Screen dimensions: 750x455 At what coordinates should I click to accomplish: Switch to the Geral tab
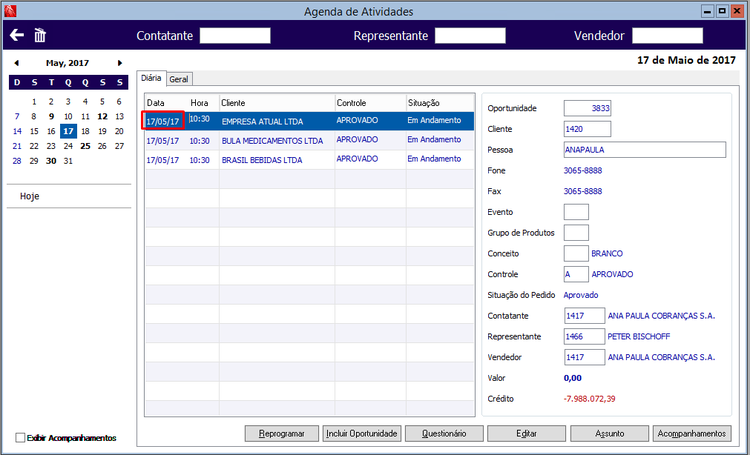point(179,79)
